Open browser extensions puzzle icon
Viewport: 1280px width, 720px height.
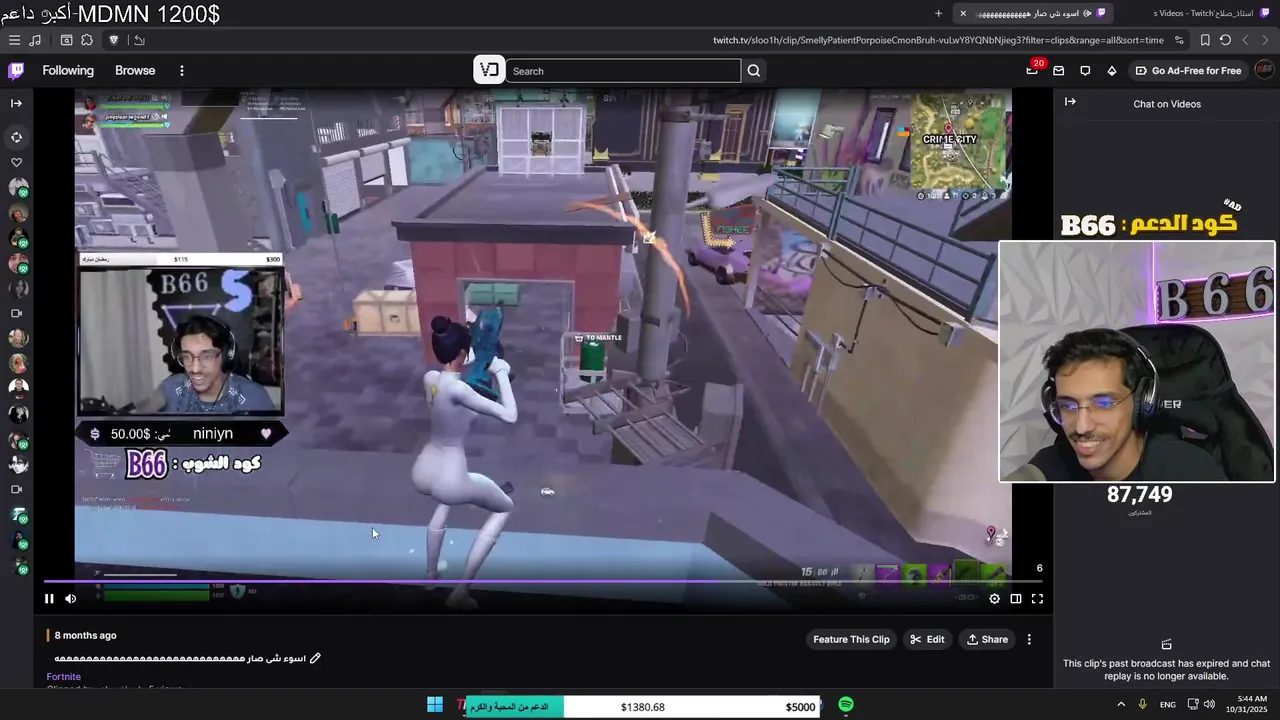(87, 40)
